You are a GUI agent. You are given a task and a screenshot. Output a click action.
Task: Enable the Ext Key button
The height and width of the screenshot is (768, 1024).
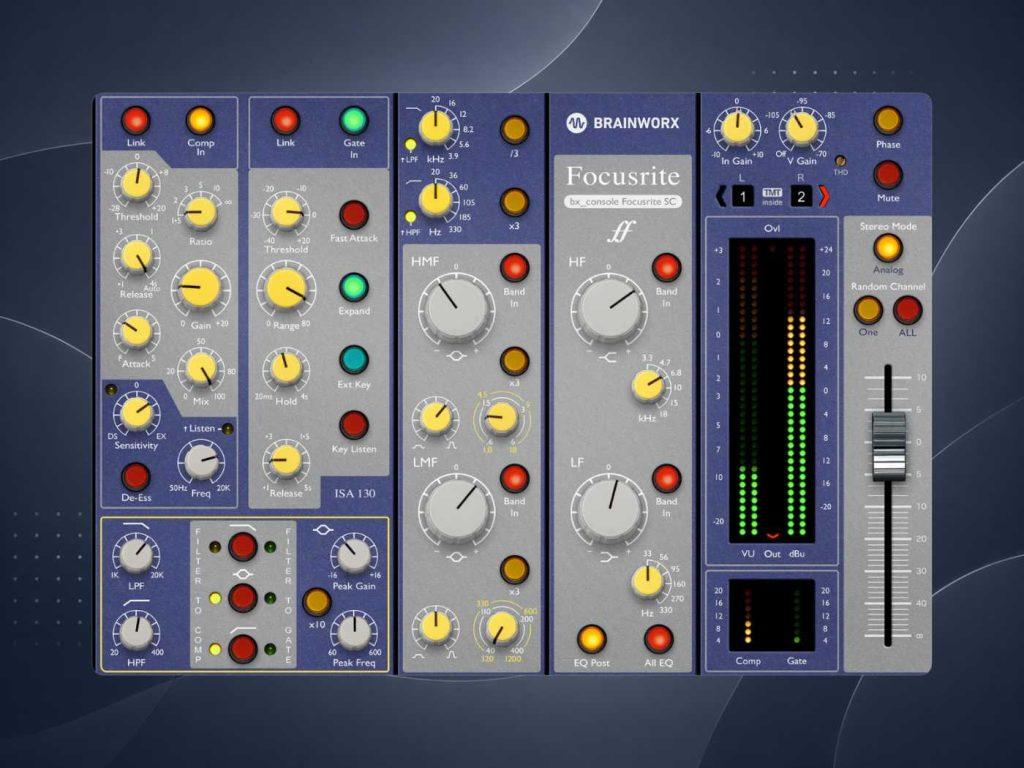point(353,360)
